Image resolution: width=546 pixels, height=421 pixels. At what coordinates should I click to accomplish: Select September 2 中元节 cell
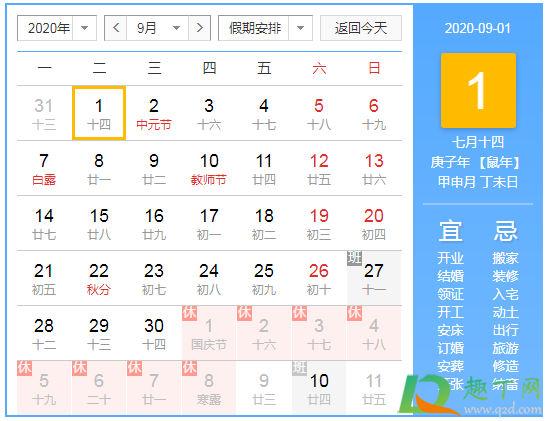154,114
